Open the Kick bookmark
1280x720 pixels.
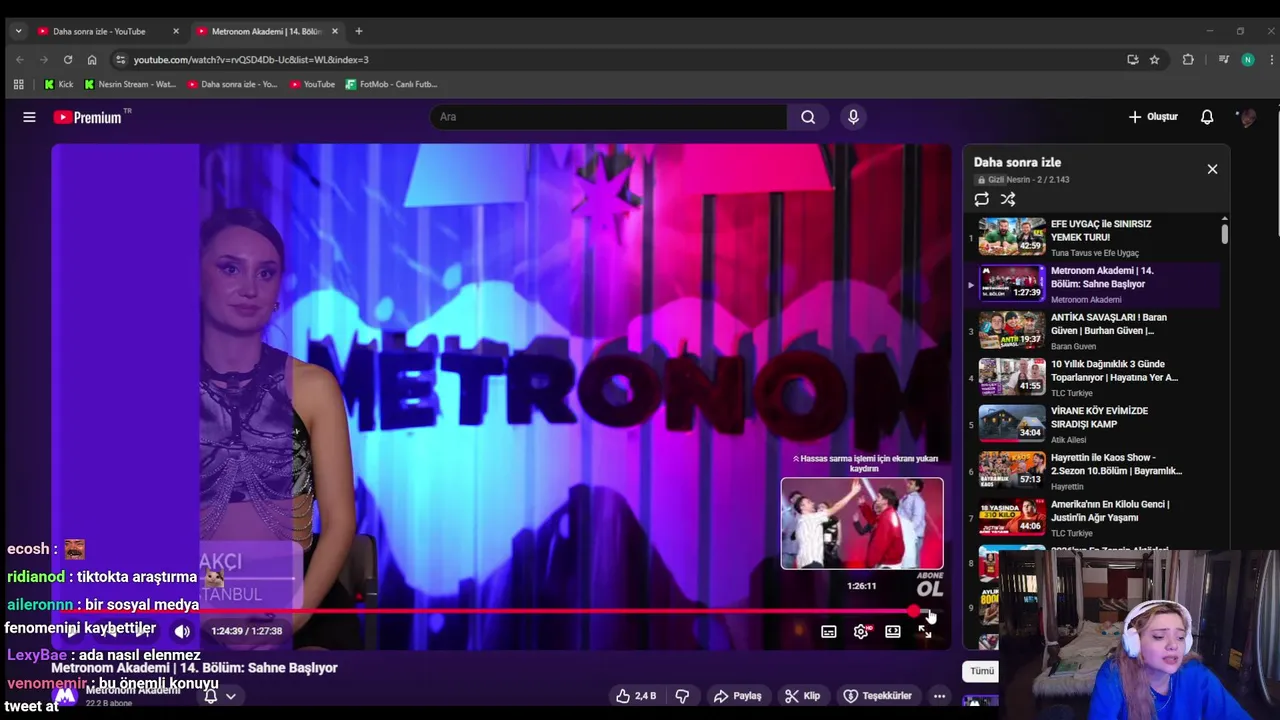(58, 84)
